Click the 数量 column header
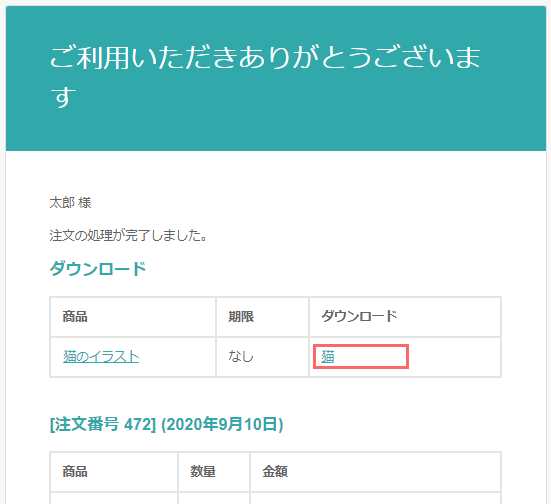Image resolution: width=551 pixels, height=504 pixels. coord(203,471)
